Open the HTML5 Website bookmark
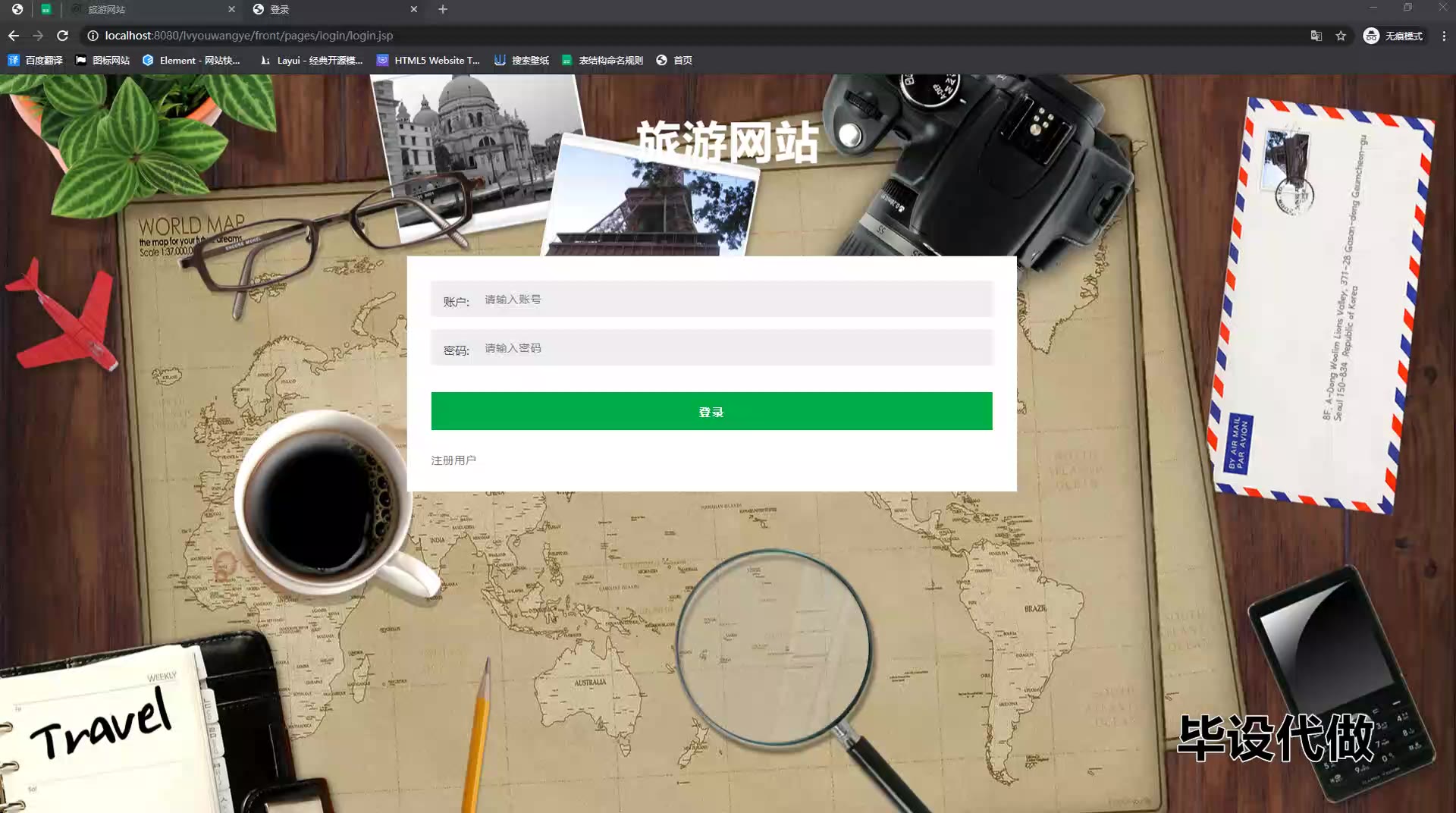 (x=428, y=60)
